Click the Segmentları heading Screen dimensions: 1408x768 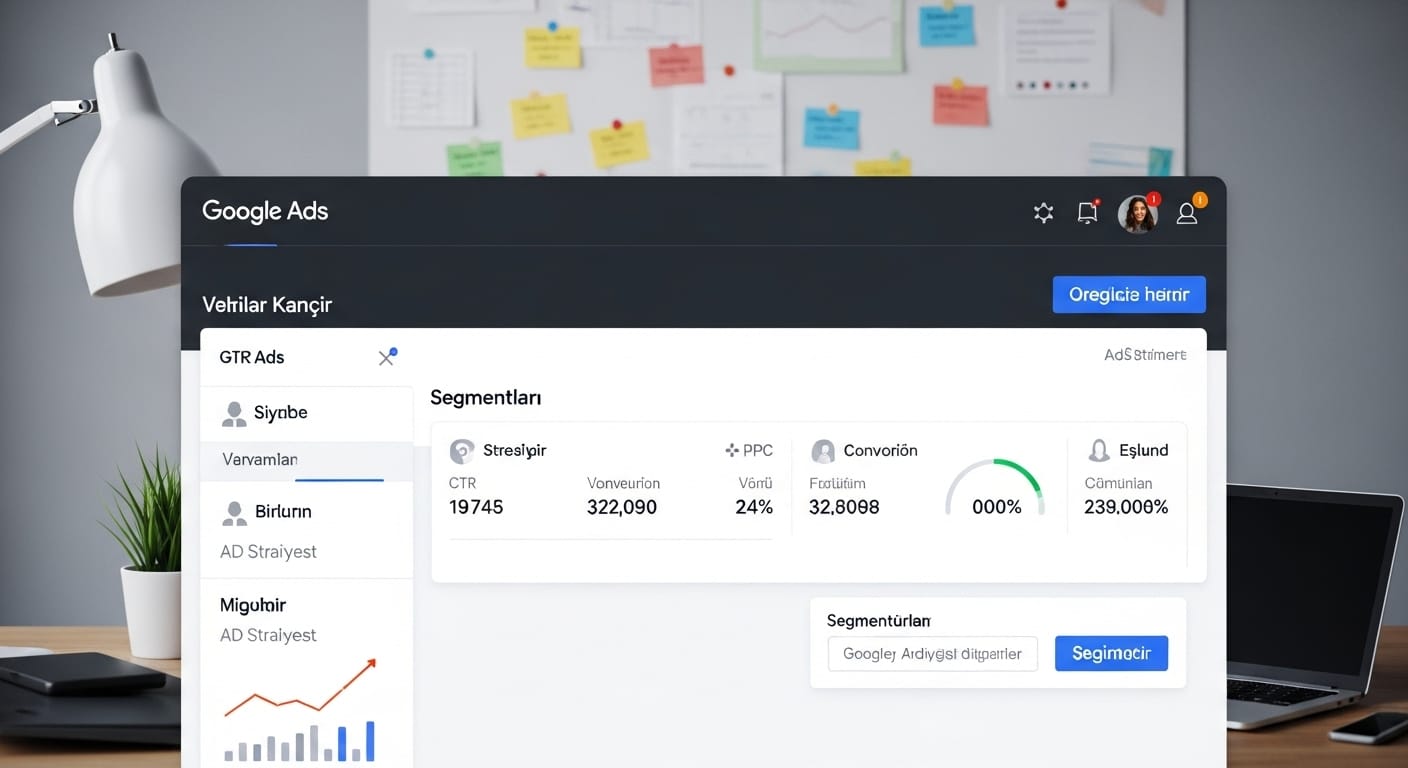pyautogui.click(x=486, y=398)
